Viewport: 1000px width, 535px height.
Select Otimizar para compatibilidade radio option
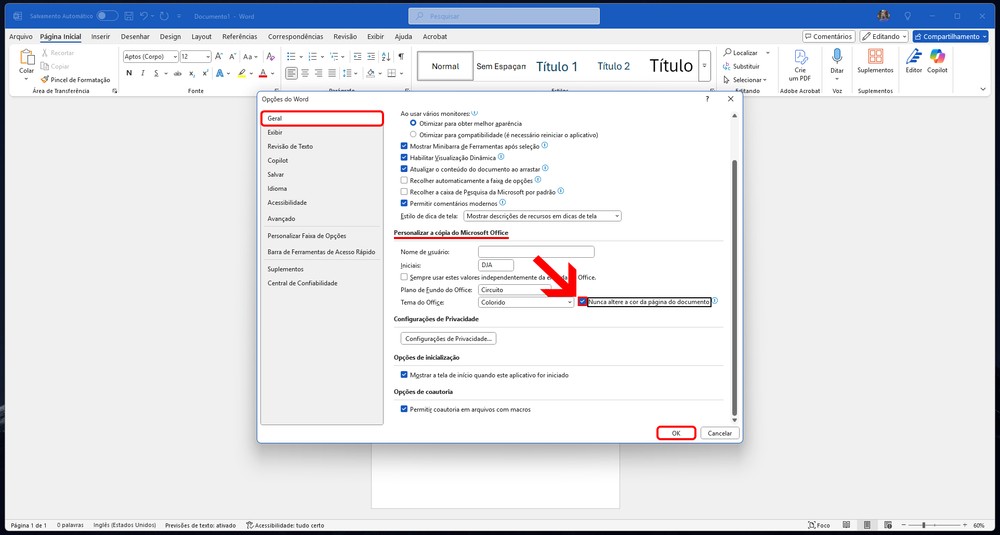413,134
